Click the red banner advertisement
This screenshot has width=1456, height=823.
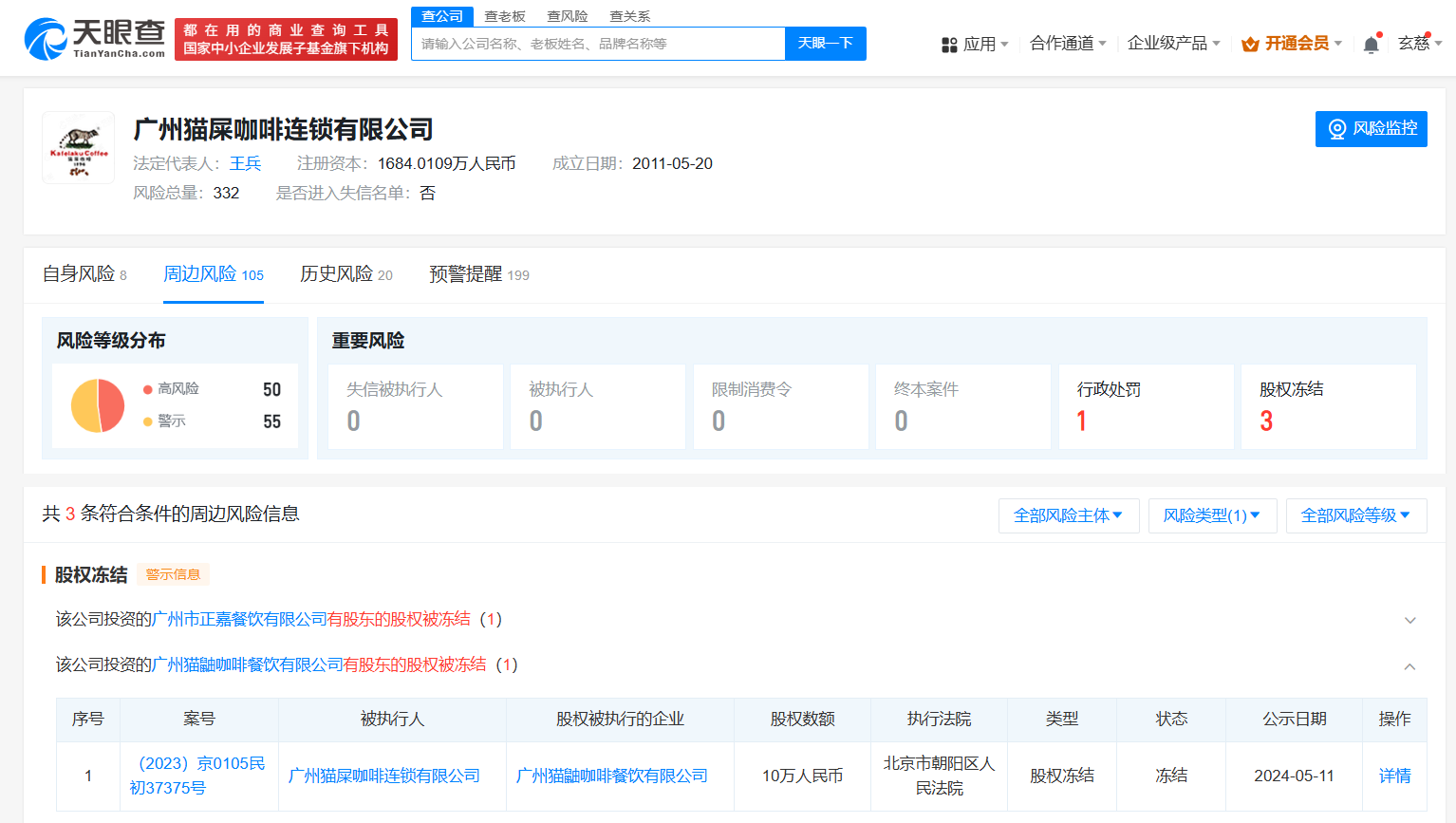[x=286, y=39]
